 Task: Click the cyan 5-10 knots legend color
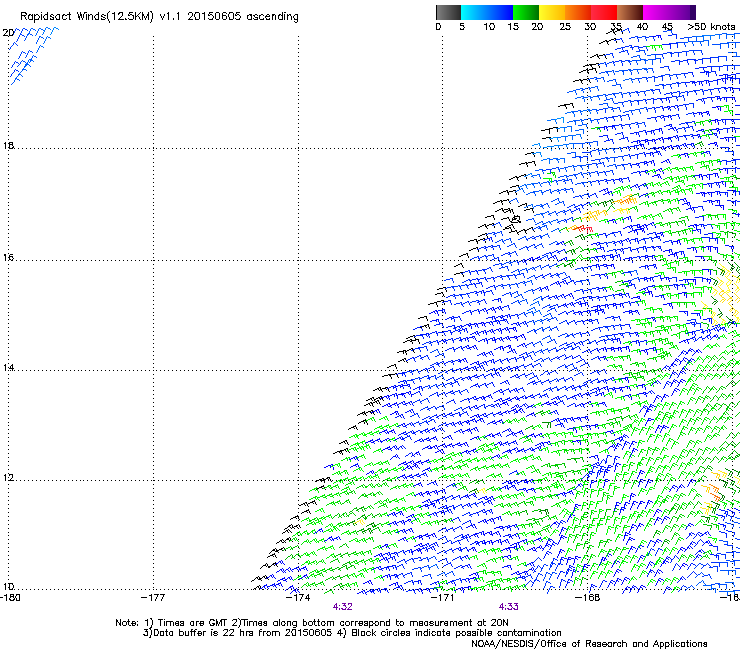click(473, 12)
